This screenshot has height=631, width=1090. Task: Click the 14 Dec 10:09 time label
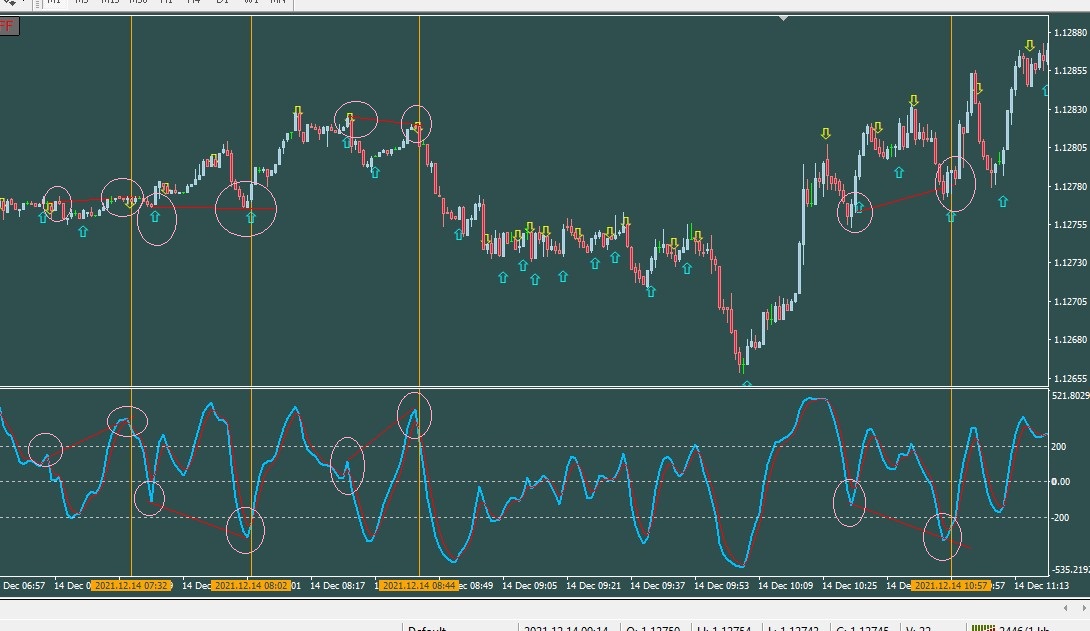786,586
